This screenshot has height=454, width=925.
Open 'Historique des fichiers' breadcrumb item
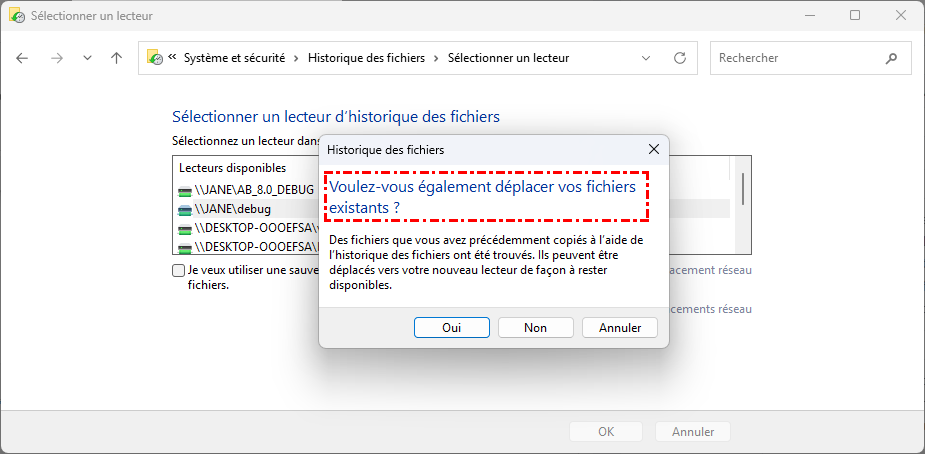[366, 58]
